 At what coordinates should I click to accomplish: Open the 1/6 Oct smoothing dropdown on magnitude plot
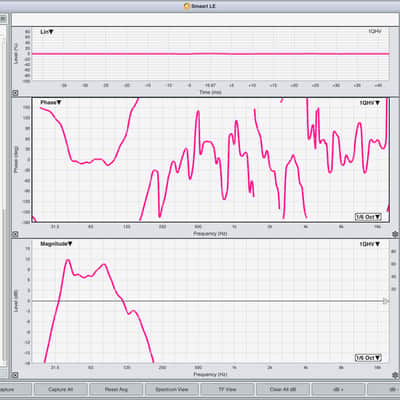click(368, 358)
